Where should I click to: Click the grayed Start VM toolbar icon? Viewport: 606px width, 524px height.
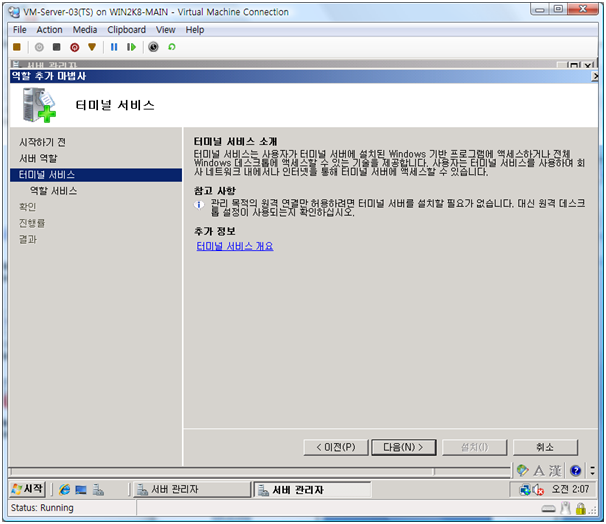(39, 47)
